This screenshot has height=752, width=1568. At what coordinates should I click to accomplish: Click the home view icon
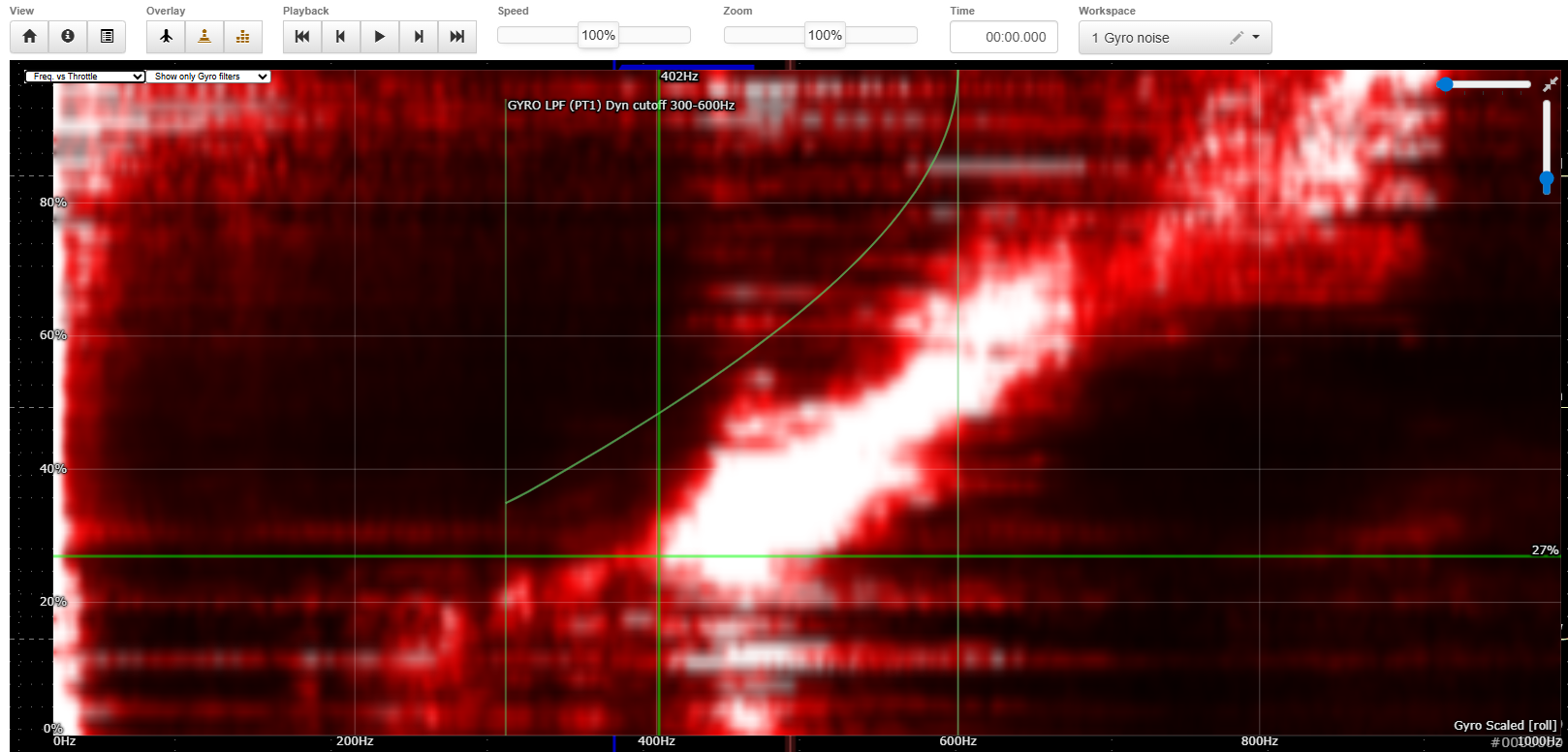[x=29, y=37]
